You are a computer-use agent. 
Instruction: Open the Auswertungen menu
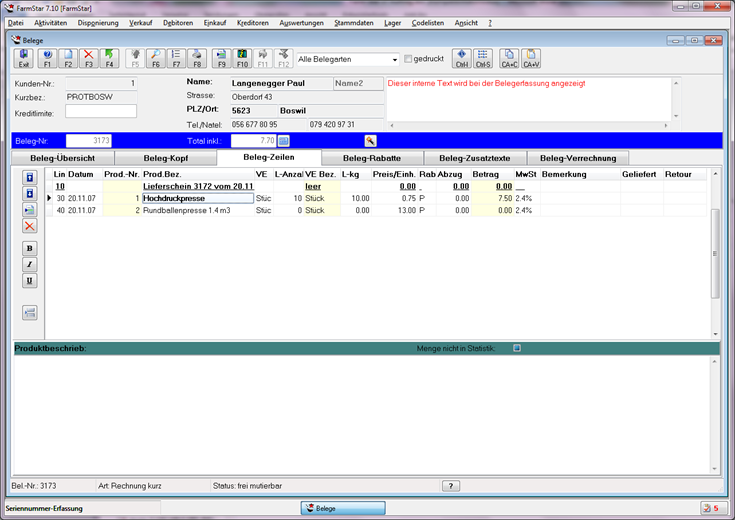coord(301,23)
